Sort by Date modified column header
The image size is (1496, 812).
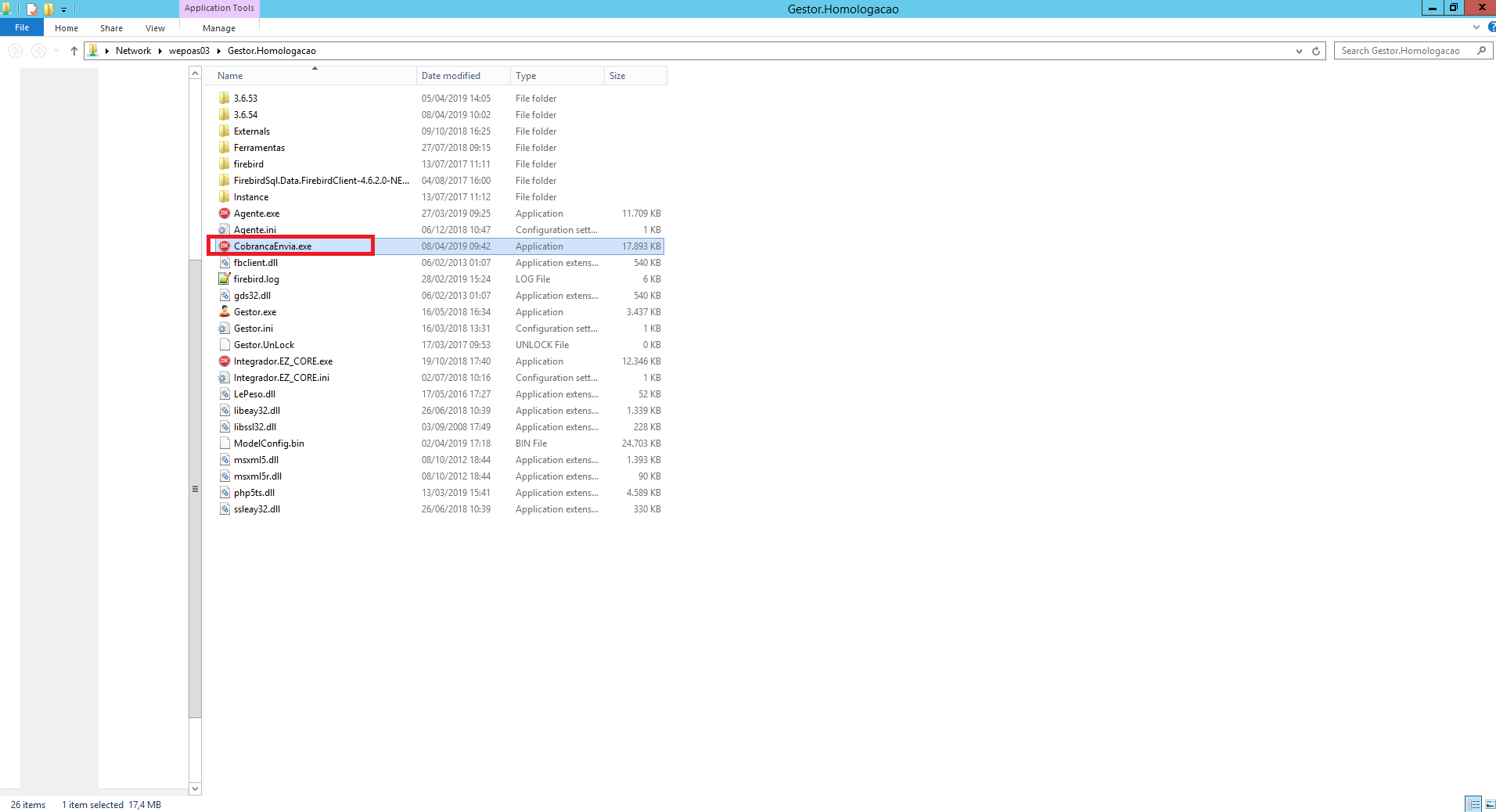[463, 76]
